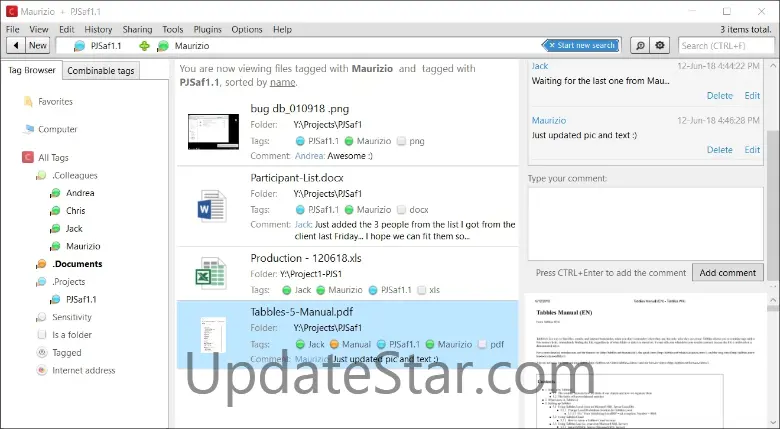Select the Participant-List.docx file name
780x429 pixels.
click(x=296, y=178)
